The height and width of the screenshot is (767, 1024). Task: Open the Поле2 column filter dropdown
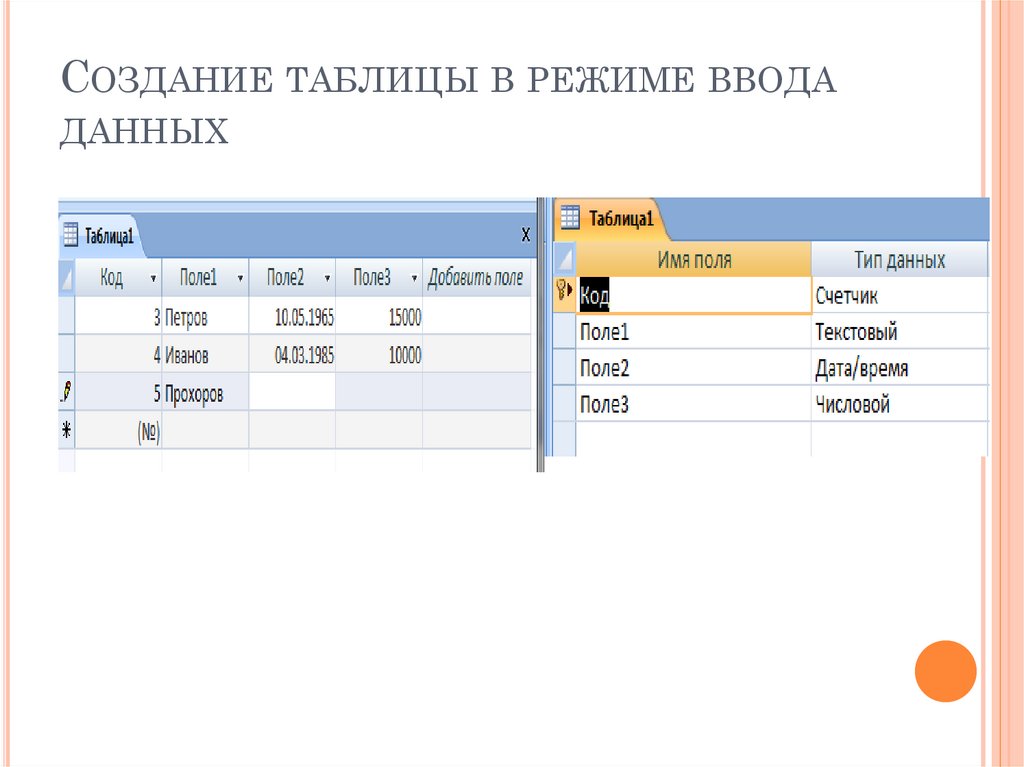click(326, 277)
